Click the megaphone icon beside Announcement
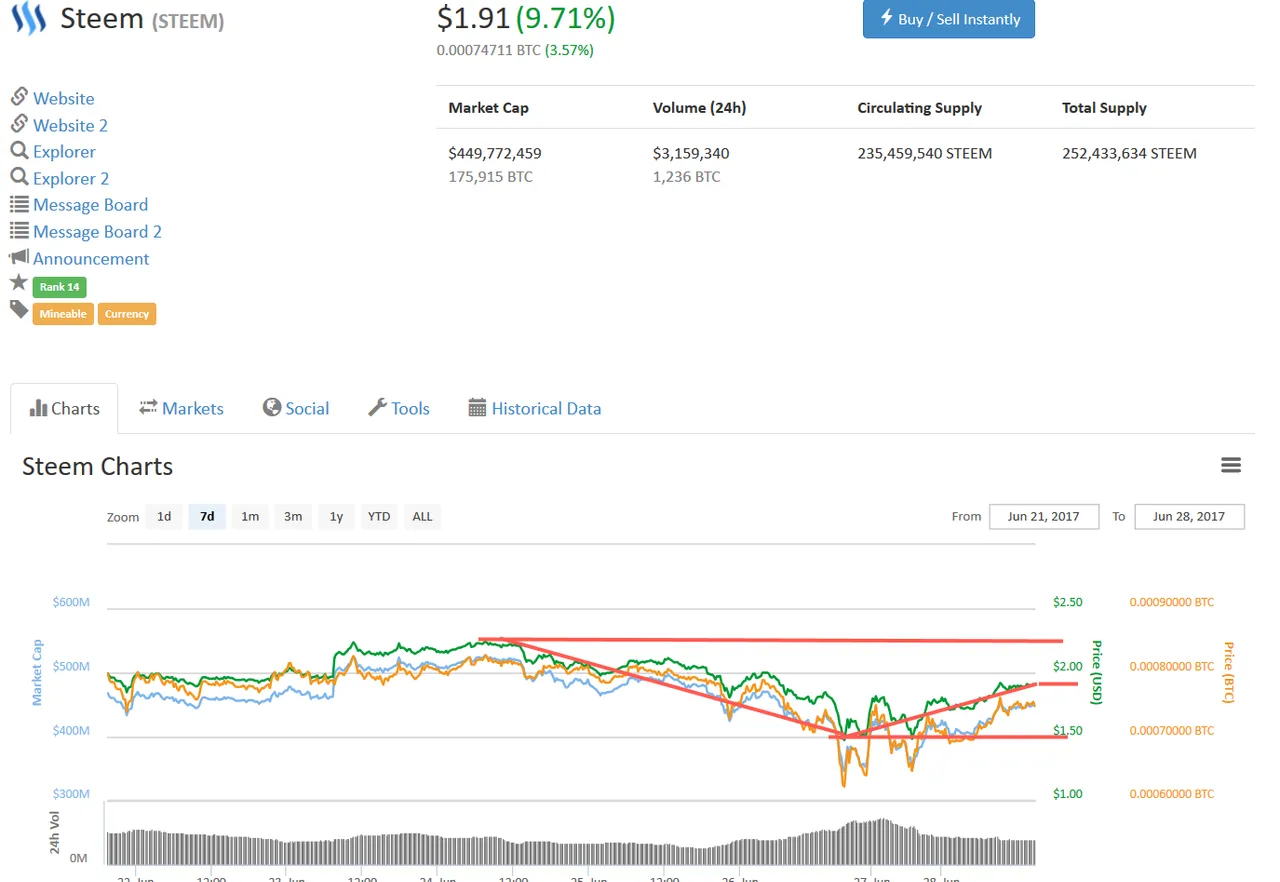The width and height of the screenshot is (1280, 882). tap(19, 257)
